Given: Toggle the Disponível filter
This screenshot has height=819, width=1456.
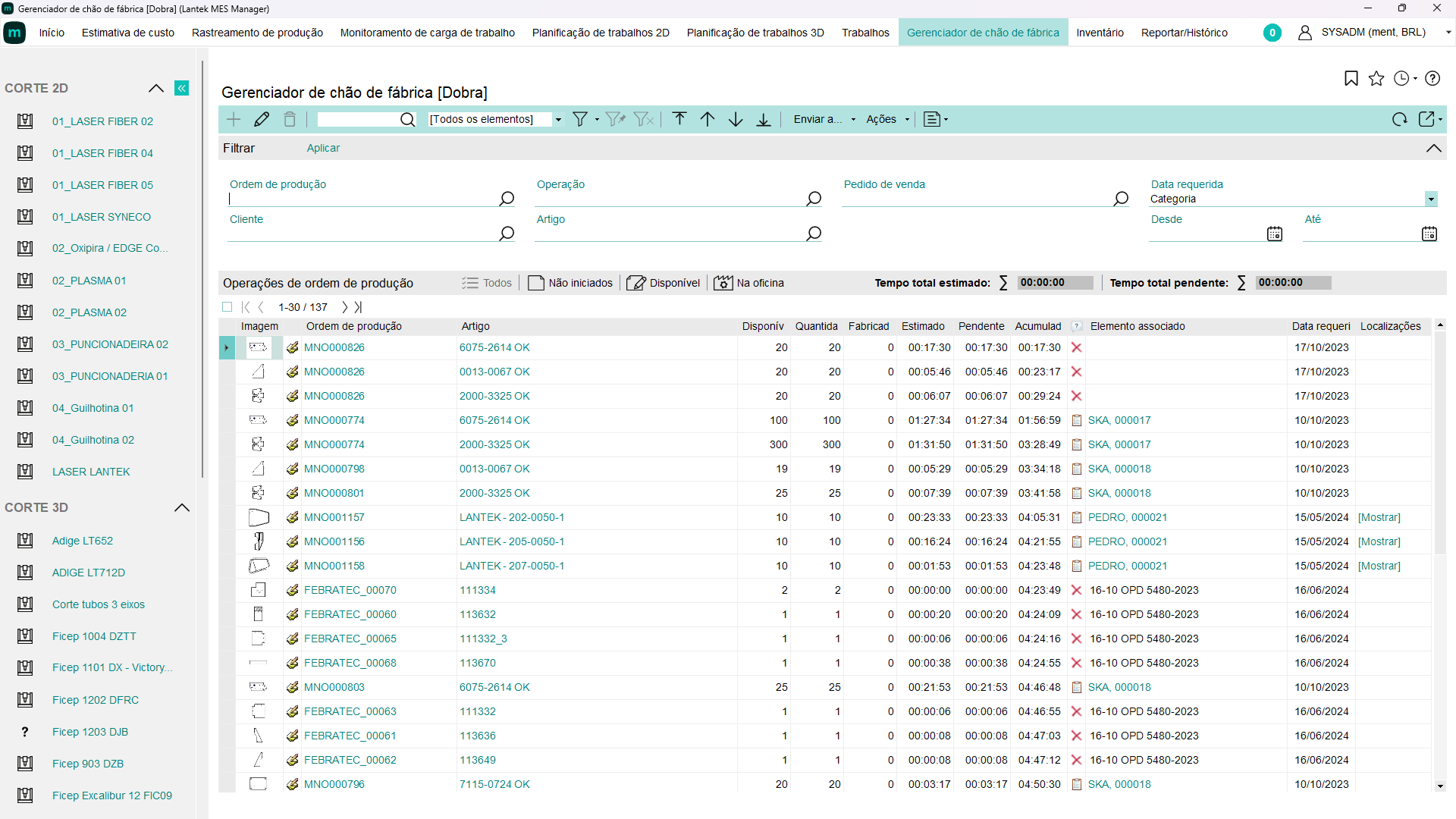Looking at the screenshot, I should [664, 283].
